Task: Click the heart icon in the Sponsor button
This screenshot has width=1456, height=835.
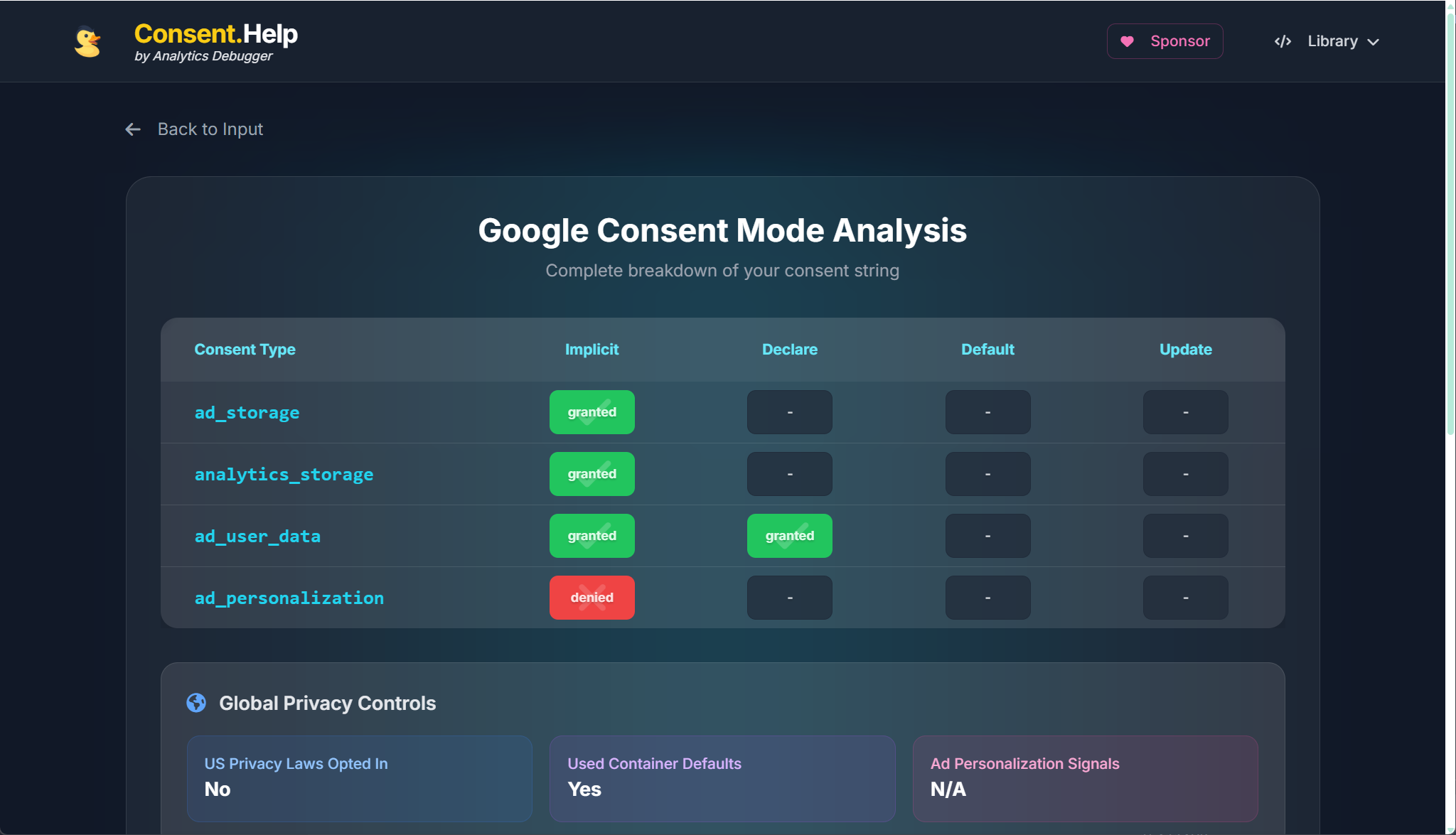Action: pos(1128,41)
